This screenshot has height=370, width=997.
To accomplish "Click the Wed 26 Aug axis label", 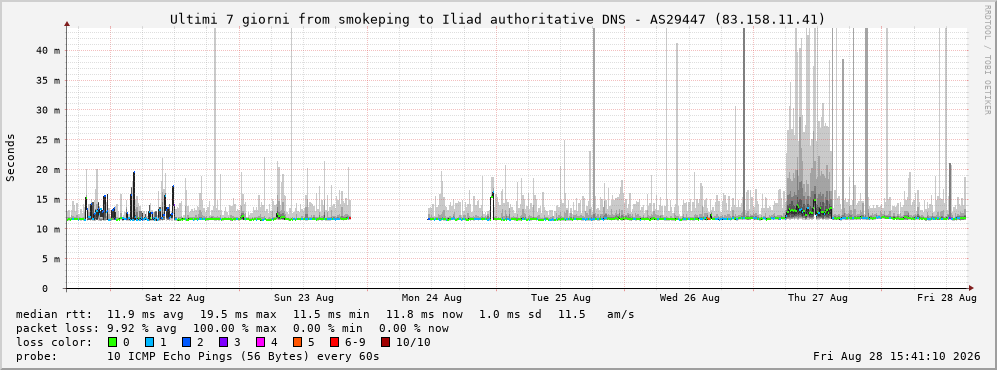I will (690, 298).
